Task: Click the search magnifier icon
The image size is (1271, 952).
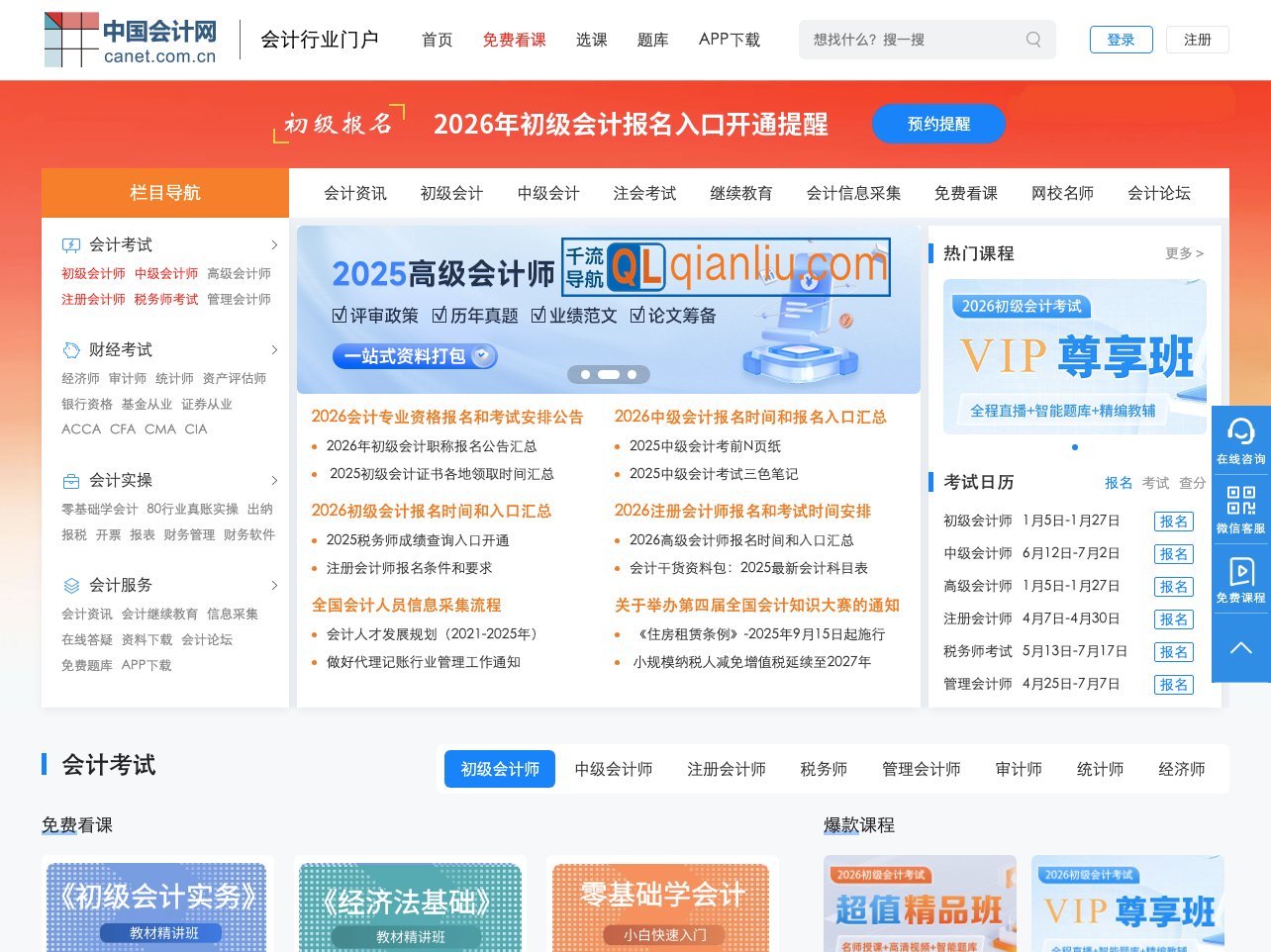Action: click(1032, 40)
